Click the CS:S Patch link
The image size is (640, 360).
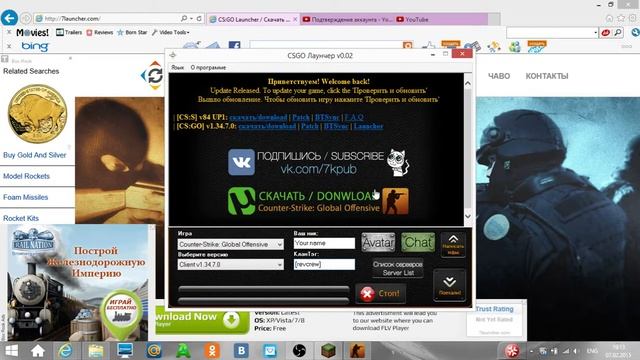click(301, 118)
